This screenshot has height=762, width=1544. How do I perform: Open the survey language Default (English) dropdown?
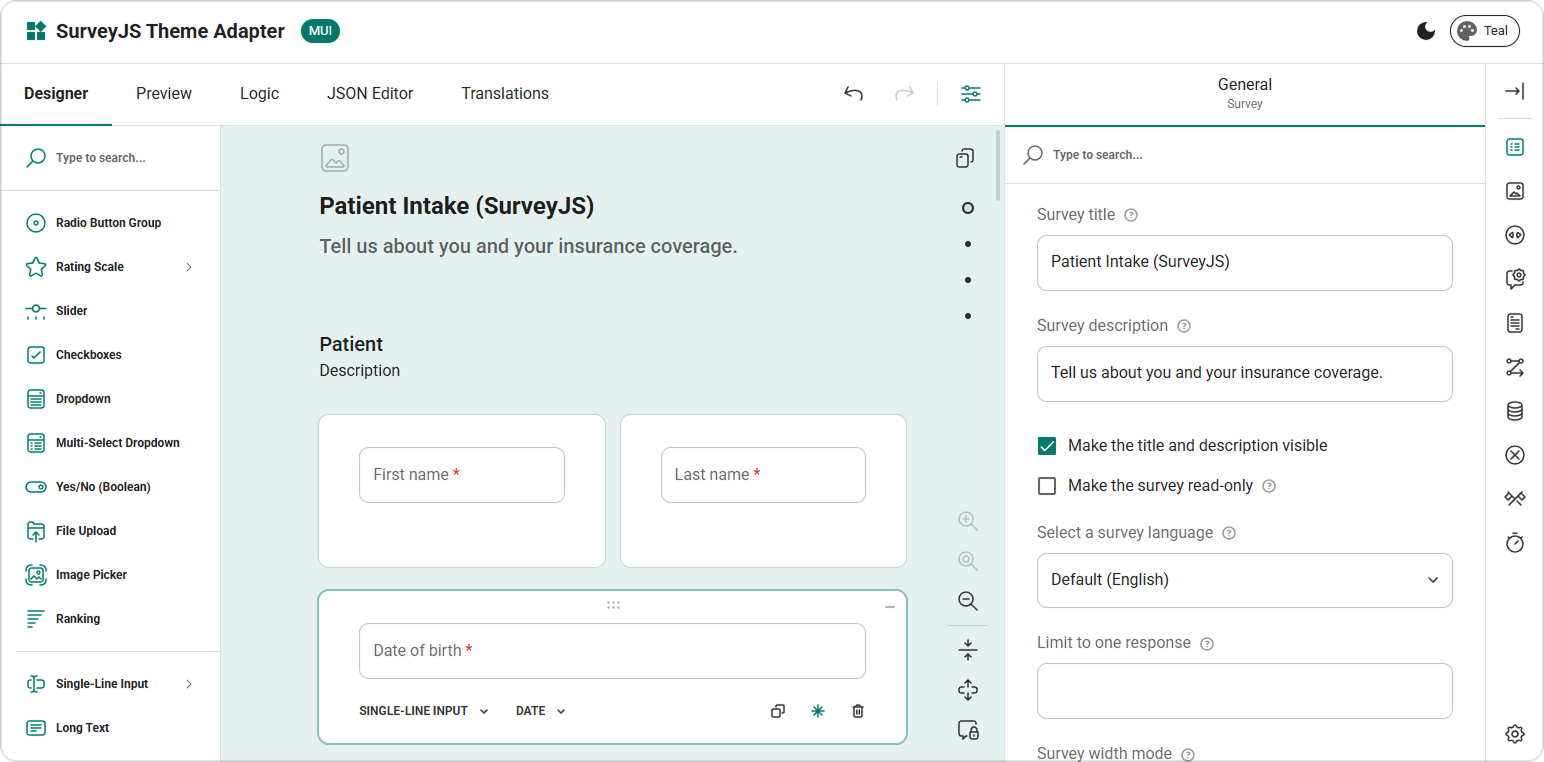point(1244,580)
